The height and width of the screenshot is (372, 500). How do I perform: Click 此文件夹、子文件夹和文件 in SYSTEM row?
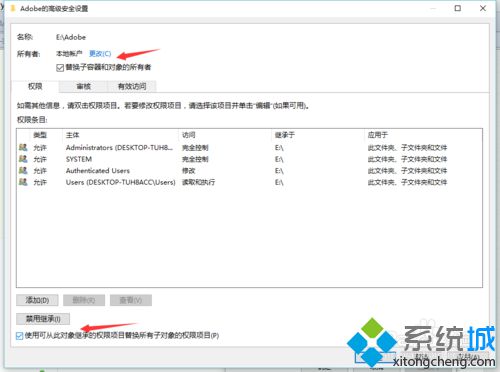tap(407, 159)
